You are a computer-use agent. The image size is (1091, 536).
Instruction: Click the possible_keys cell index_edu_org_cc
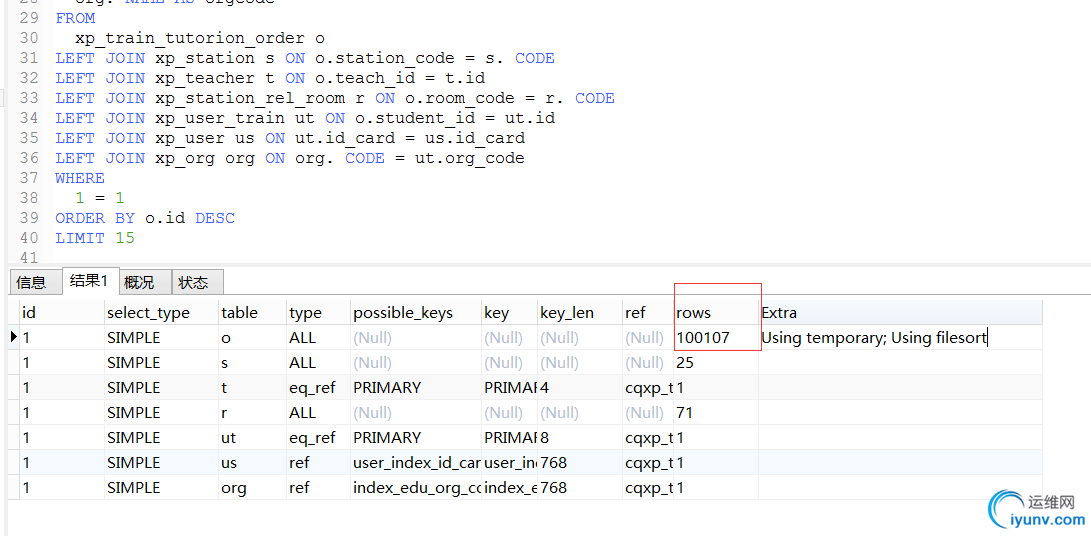(416, 488)
